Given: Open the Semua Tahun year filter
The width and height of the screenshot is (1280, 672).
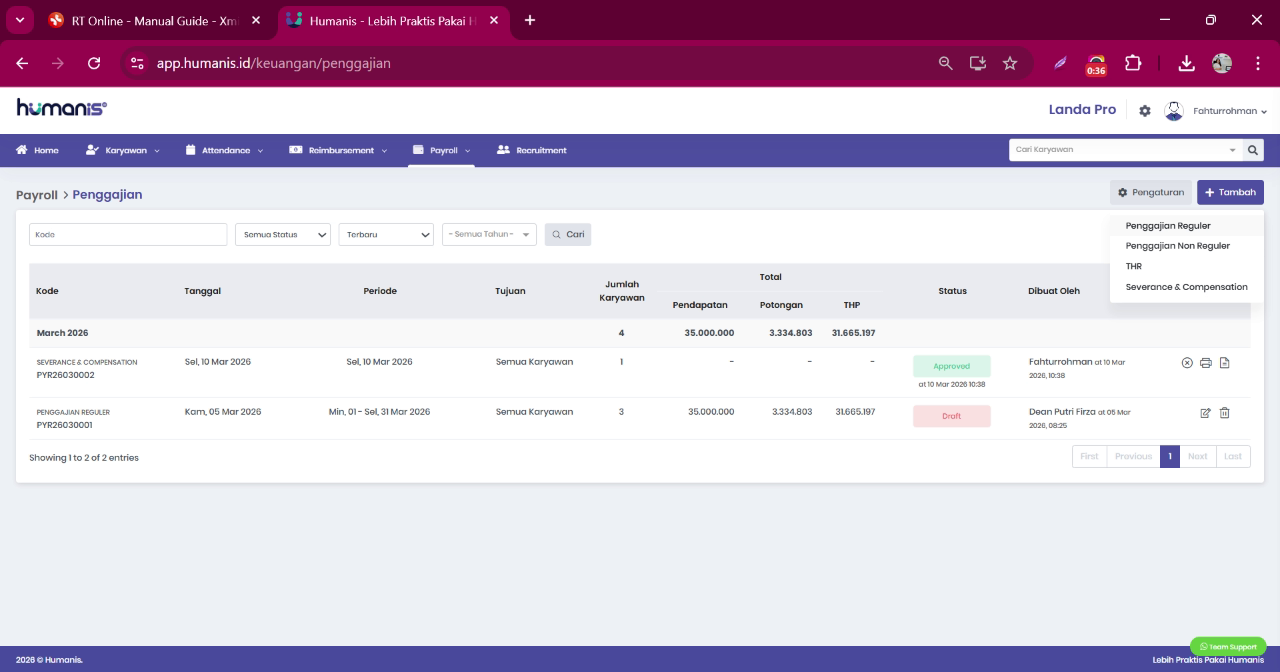Looking at the screenshot, I should click(x=489, y=234).
